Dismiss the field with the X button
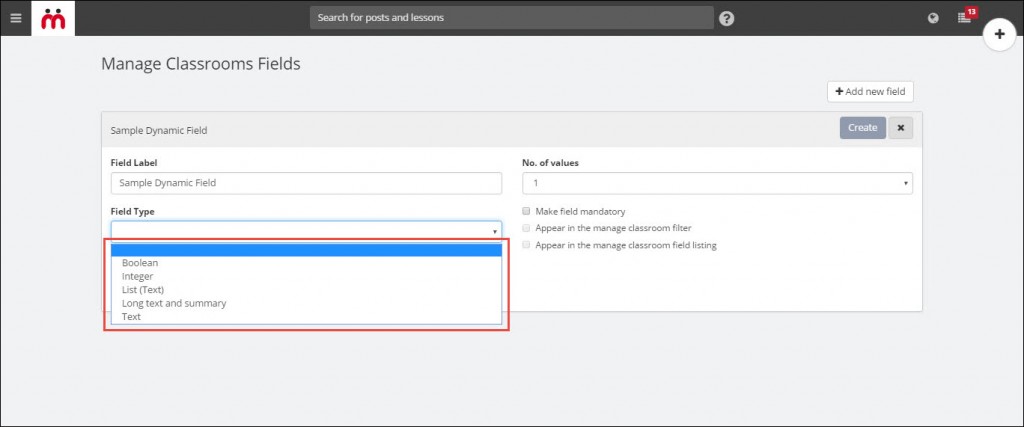 [x=901, y=128]
